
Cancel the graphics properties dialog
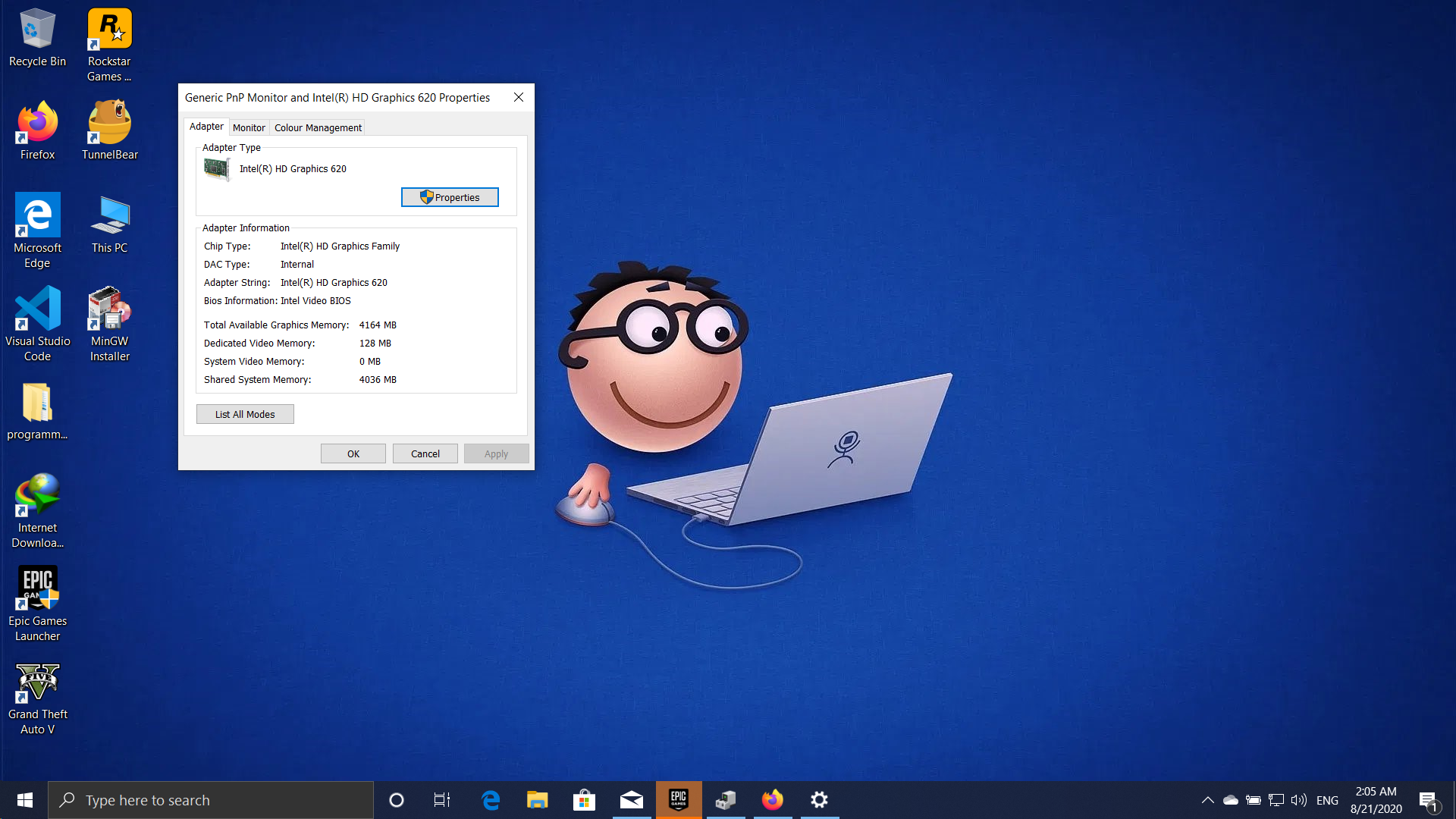425,453
